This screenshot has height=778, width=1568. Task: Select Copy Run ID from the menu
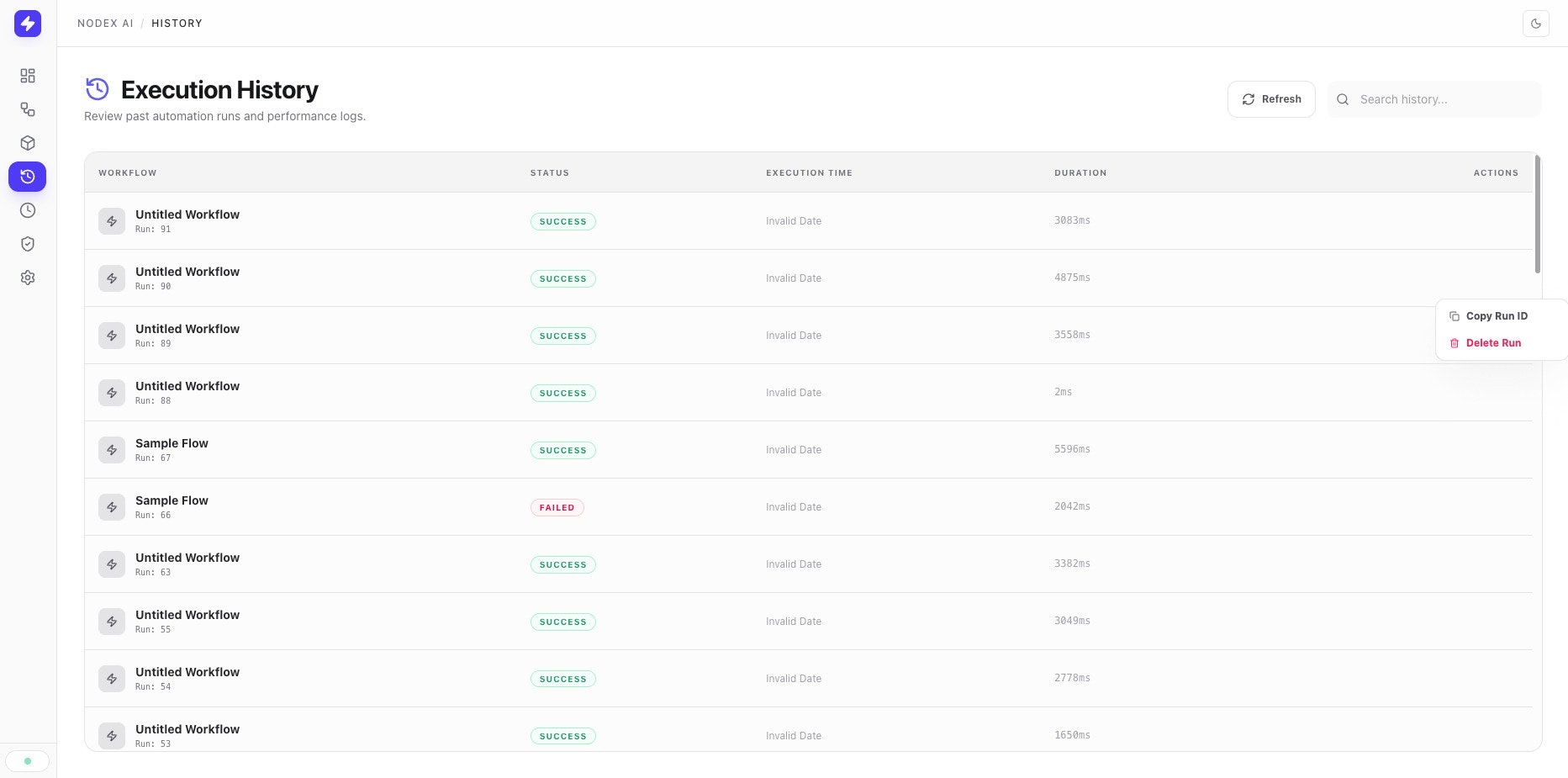coord(1496,315)
